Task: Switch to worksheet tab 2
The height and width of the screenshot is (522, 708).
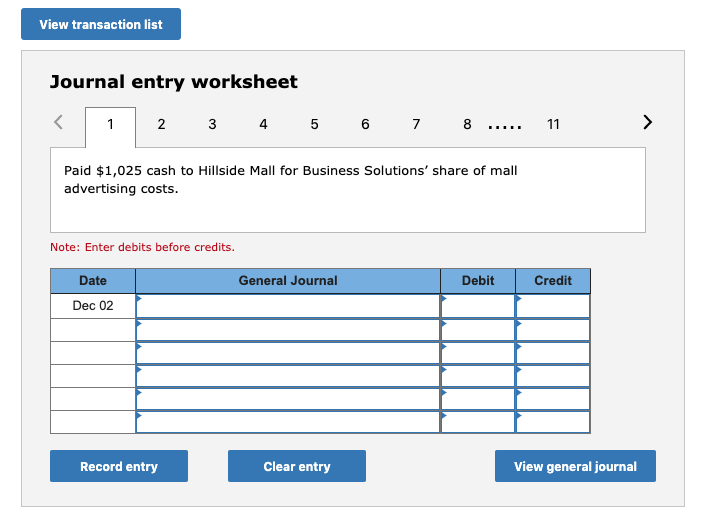Action: pyautogui.click(x=161, y=124)
